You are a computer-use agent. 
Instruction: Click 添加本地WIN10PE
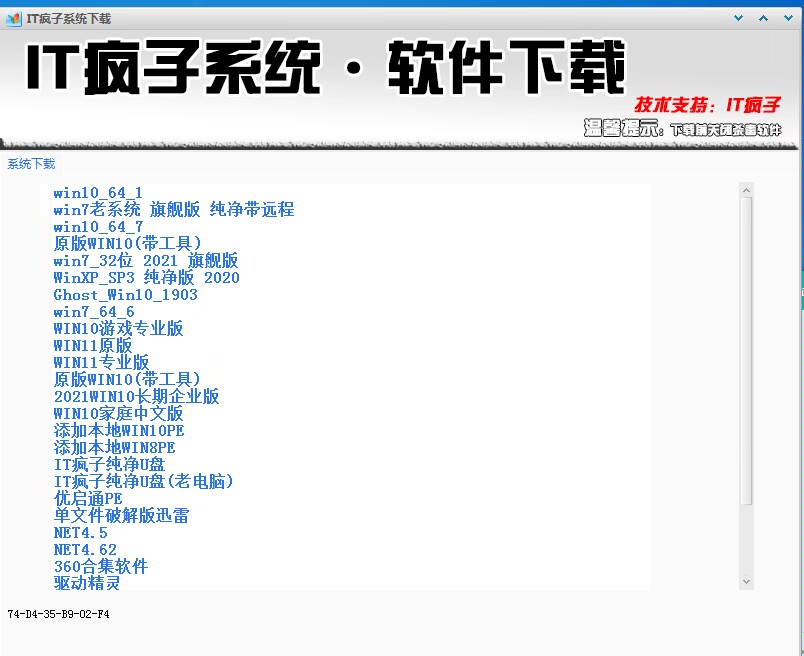[x=118, y=430]
